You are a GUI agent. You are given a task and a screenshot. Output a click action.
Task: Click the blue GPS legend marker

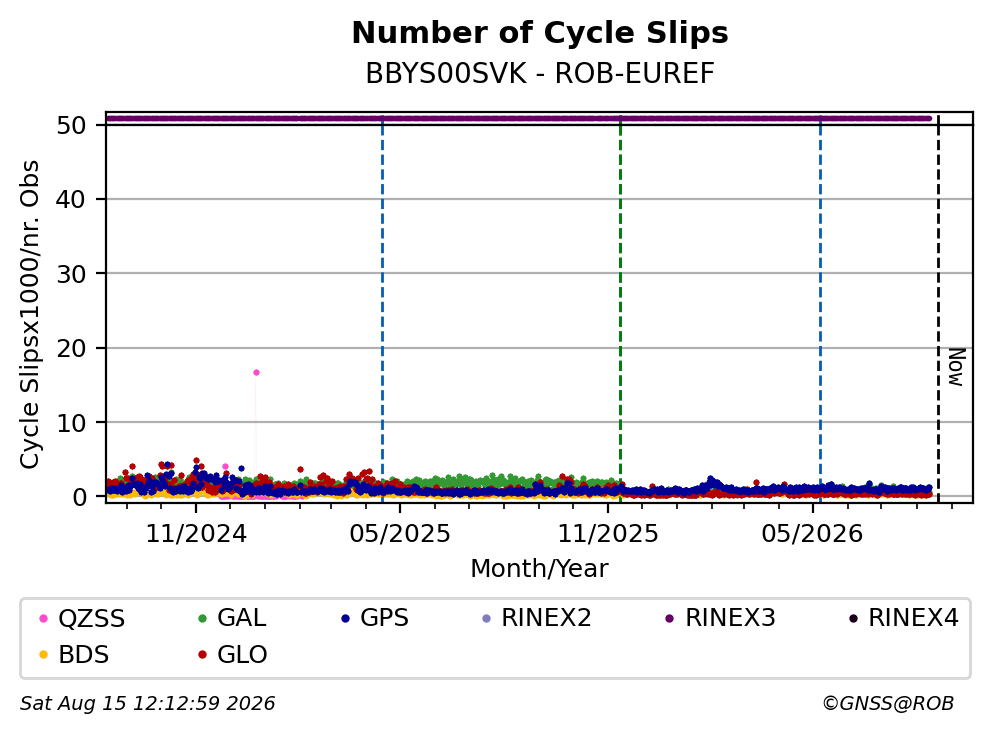345,619
